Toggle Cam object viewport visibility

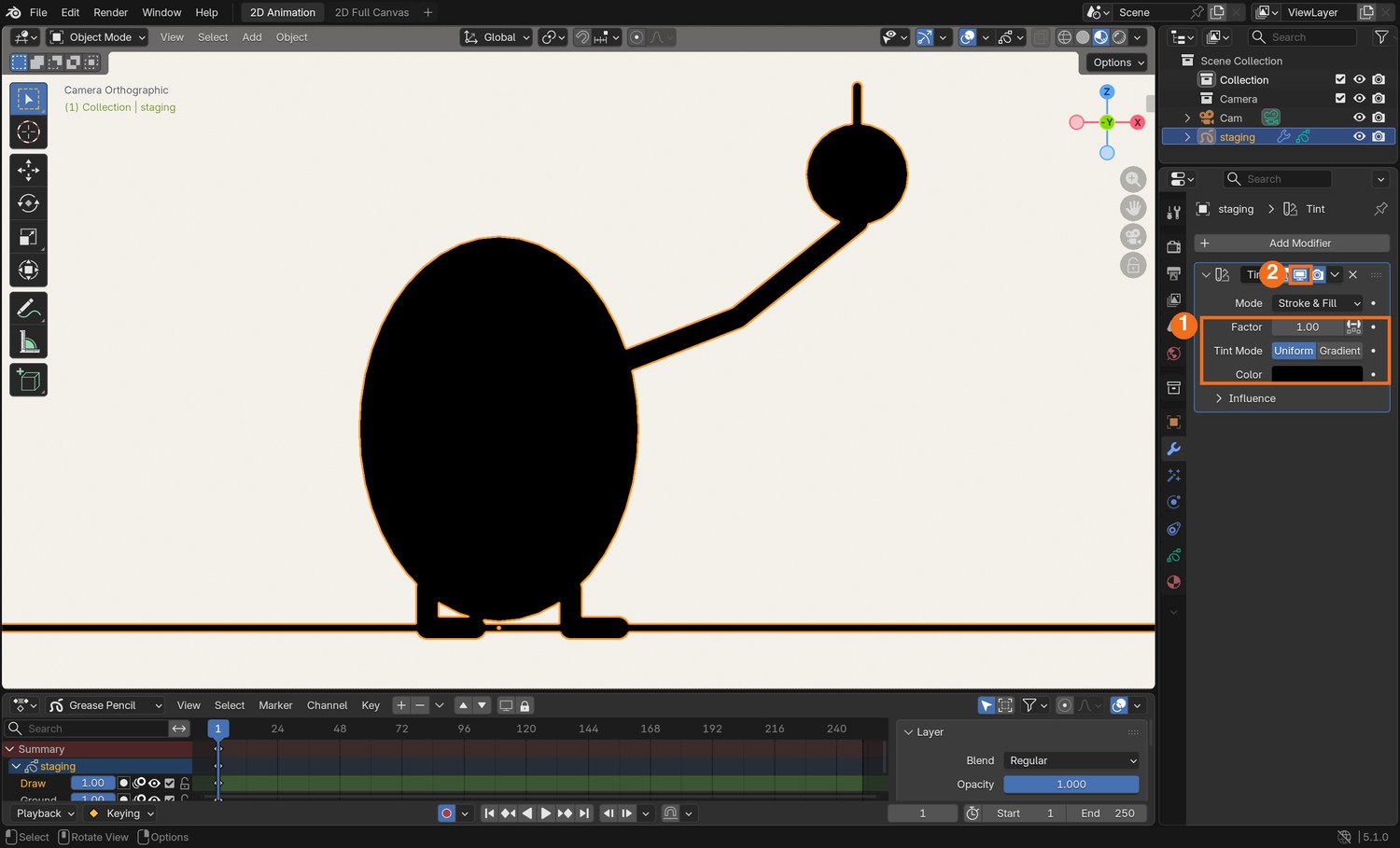1359,118
